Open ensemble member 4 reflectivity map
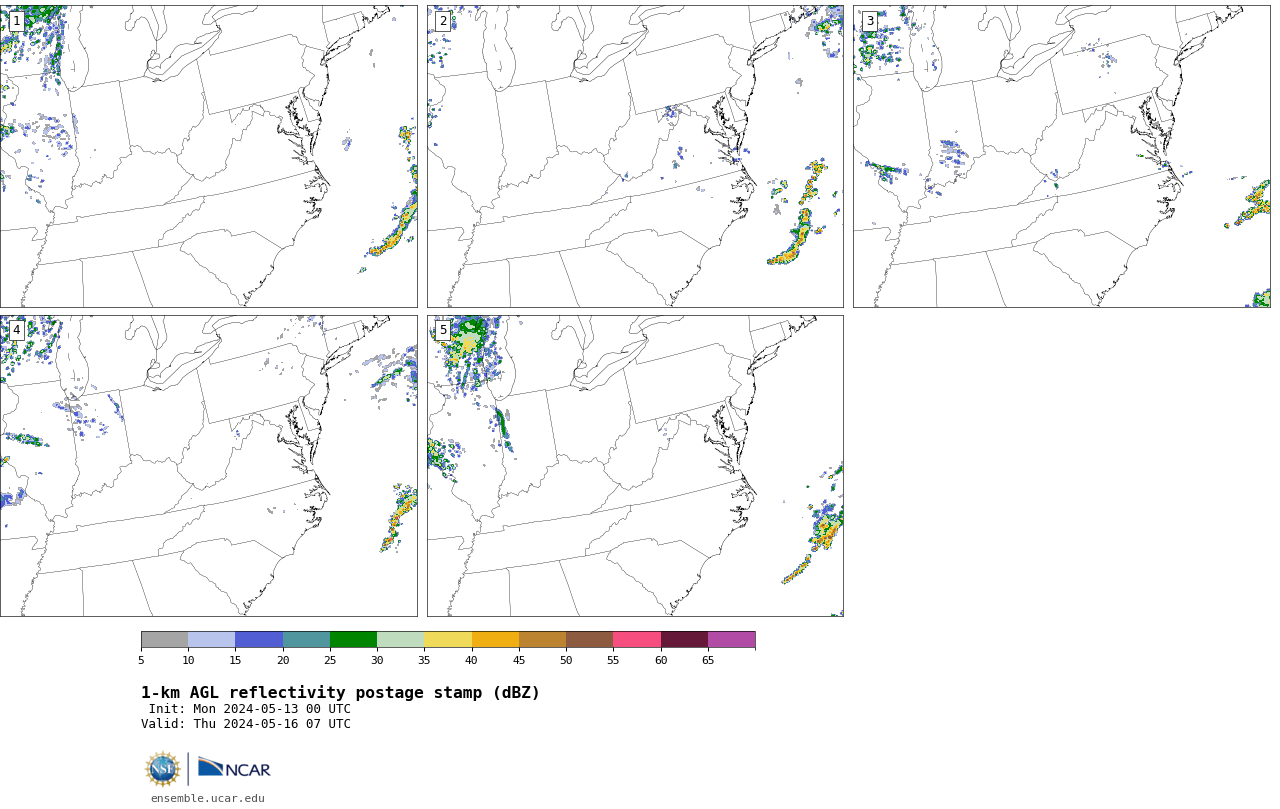 [x=208, y=466]
